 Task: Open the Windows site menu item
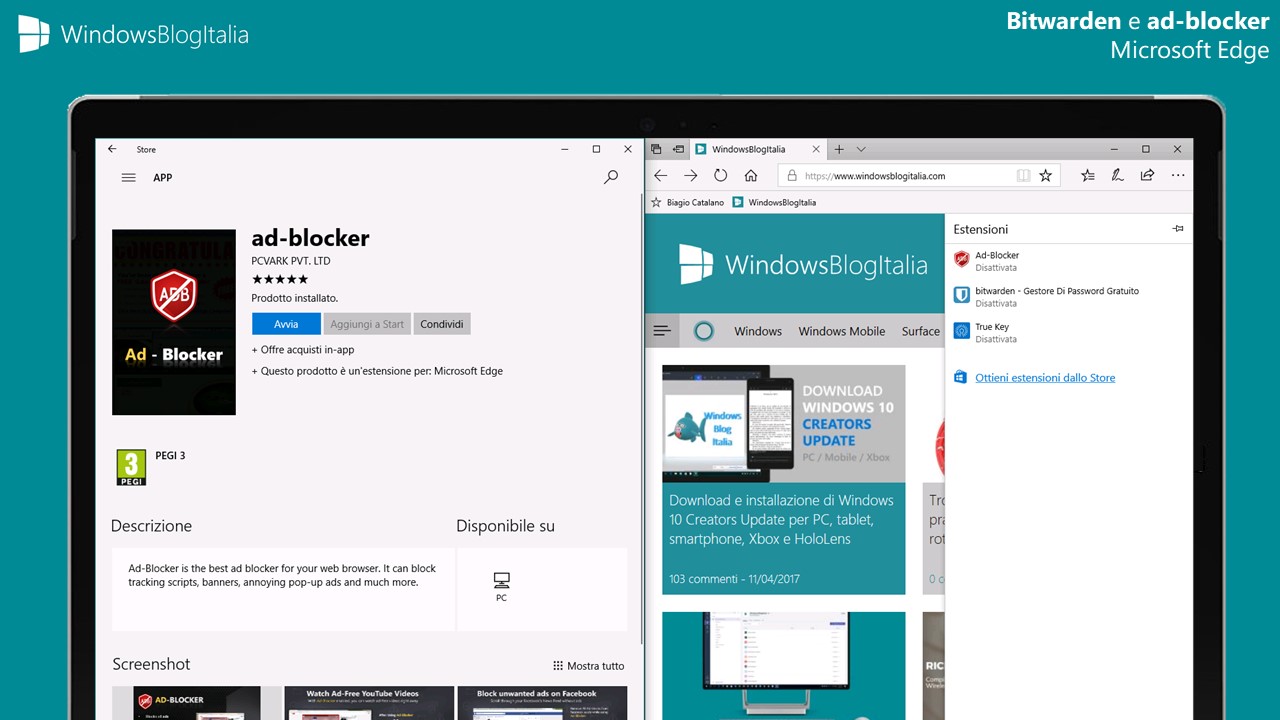click(x=758, y=331)
